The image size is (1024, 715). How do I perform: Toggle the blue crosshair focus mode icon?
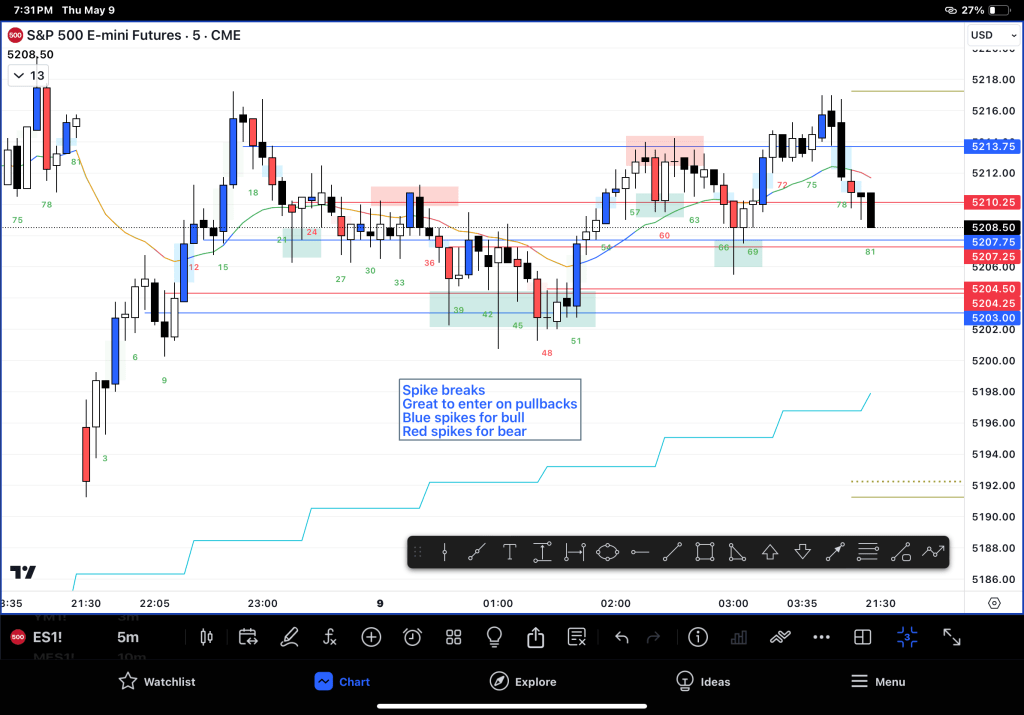(907, 637)
